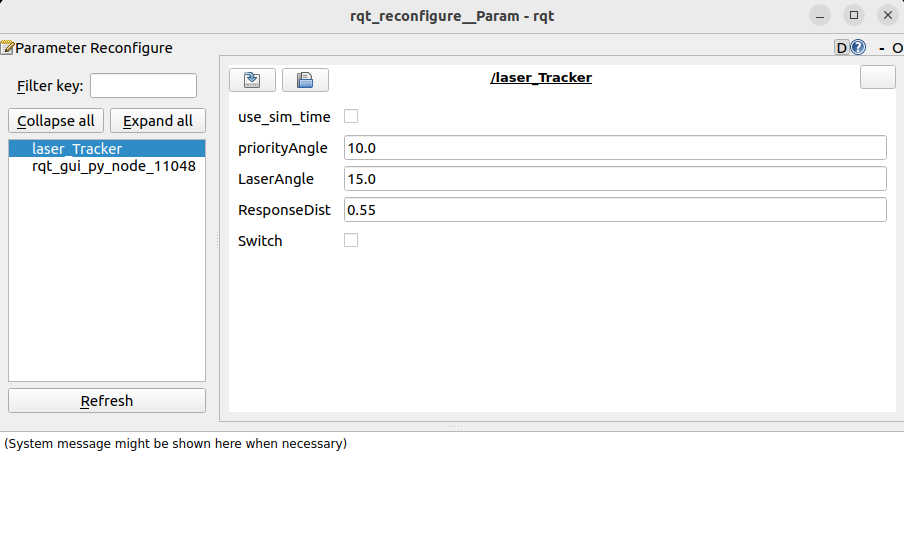Select rqt_gui_py_node_11048 in the node list

coord(107,166)
